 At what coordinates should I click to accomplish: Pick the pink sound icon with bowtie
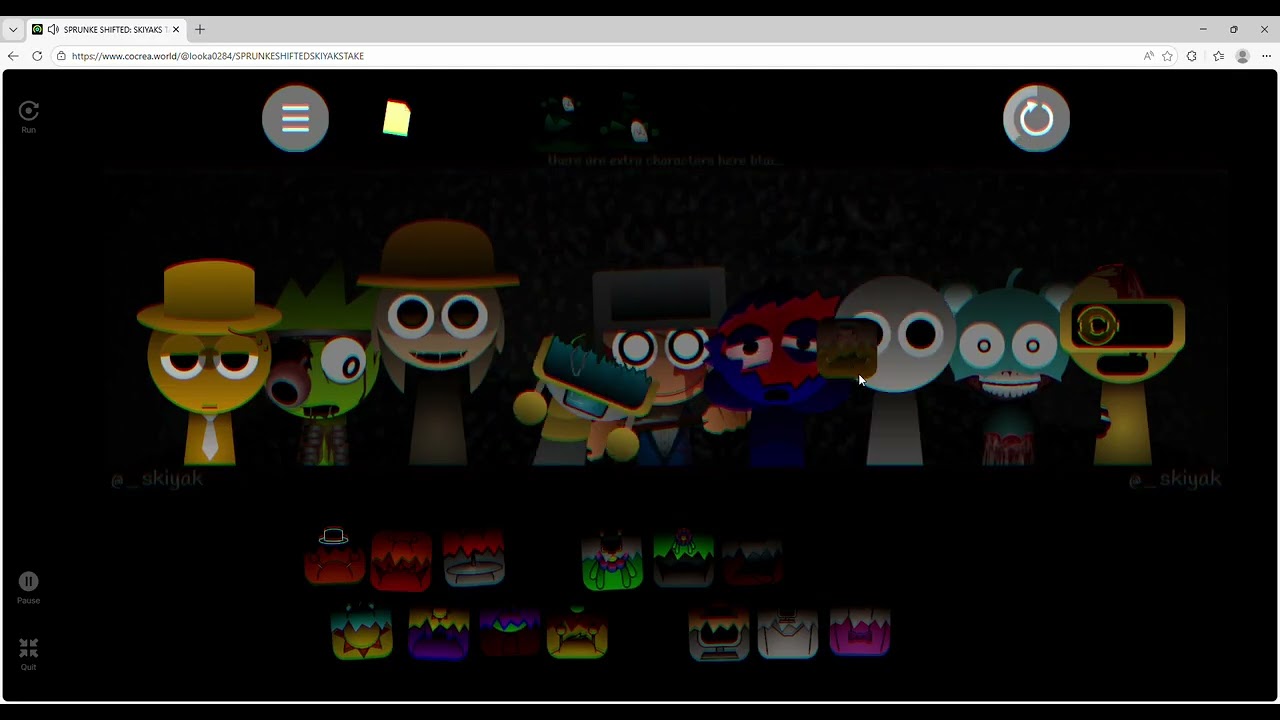coord(860,631)
